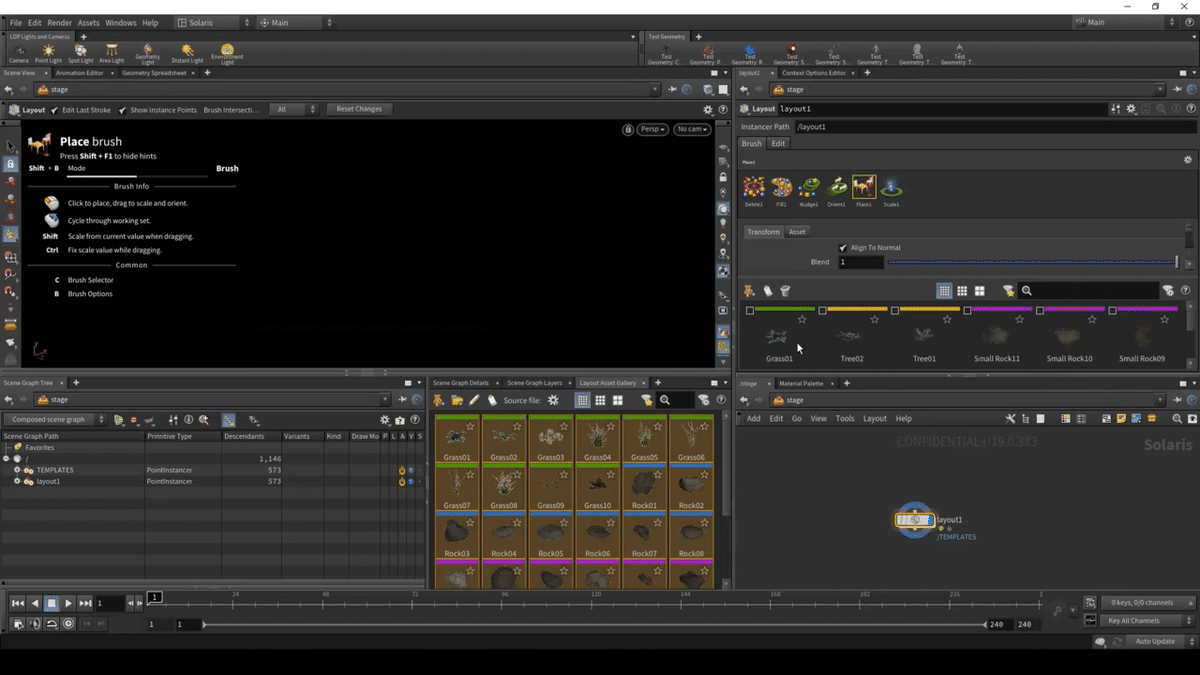
Task: Open Composed scene graph dropdown
Action: (x=54, y=420)
